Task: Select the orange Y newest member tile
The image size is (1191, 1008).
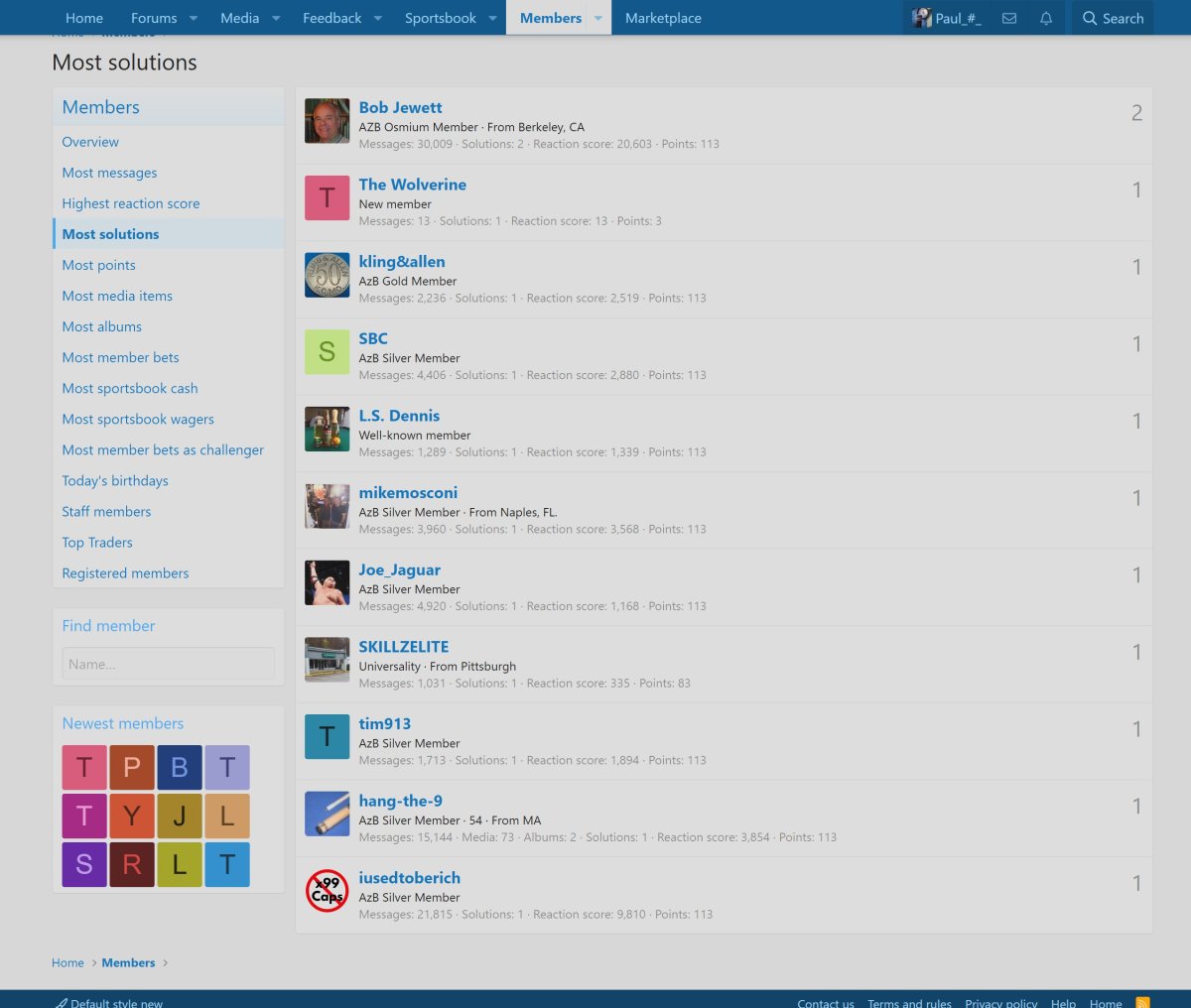Action: 132,816
